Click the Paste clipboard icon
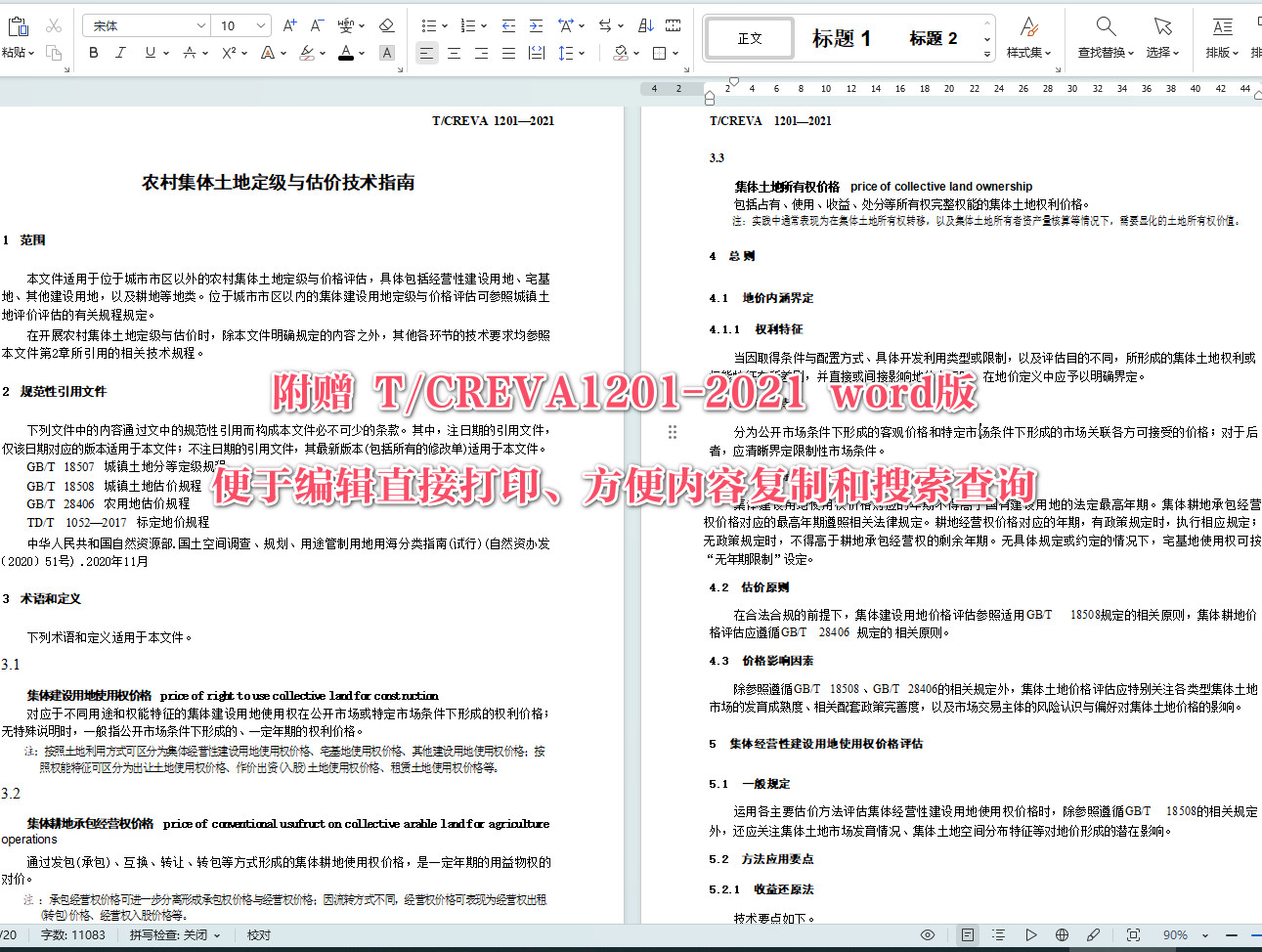 click(x=17, y=26)
